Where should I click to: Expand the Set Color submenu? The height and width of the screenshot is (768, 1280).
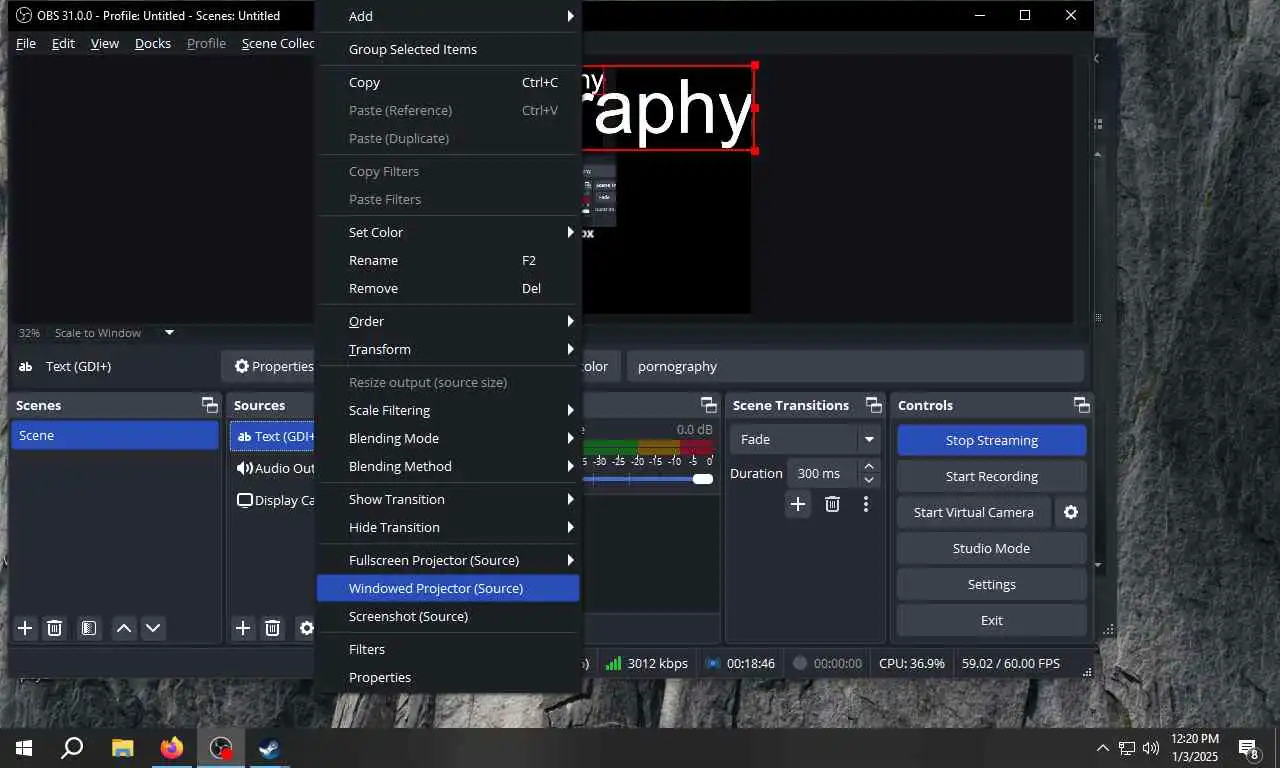pyautogui.click(x=448, y=232)
